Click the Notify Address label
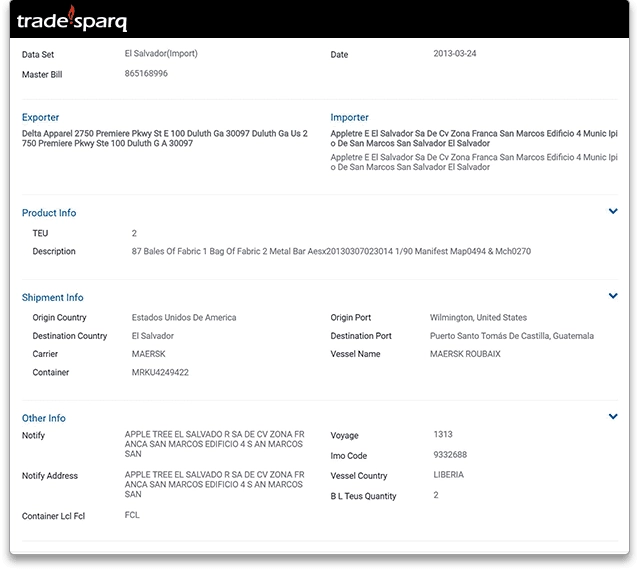Screen dimensions: 637x577 pyautogui.click(x=50, y=476)
